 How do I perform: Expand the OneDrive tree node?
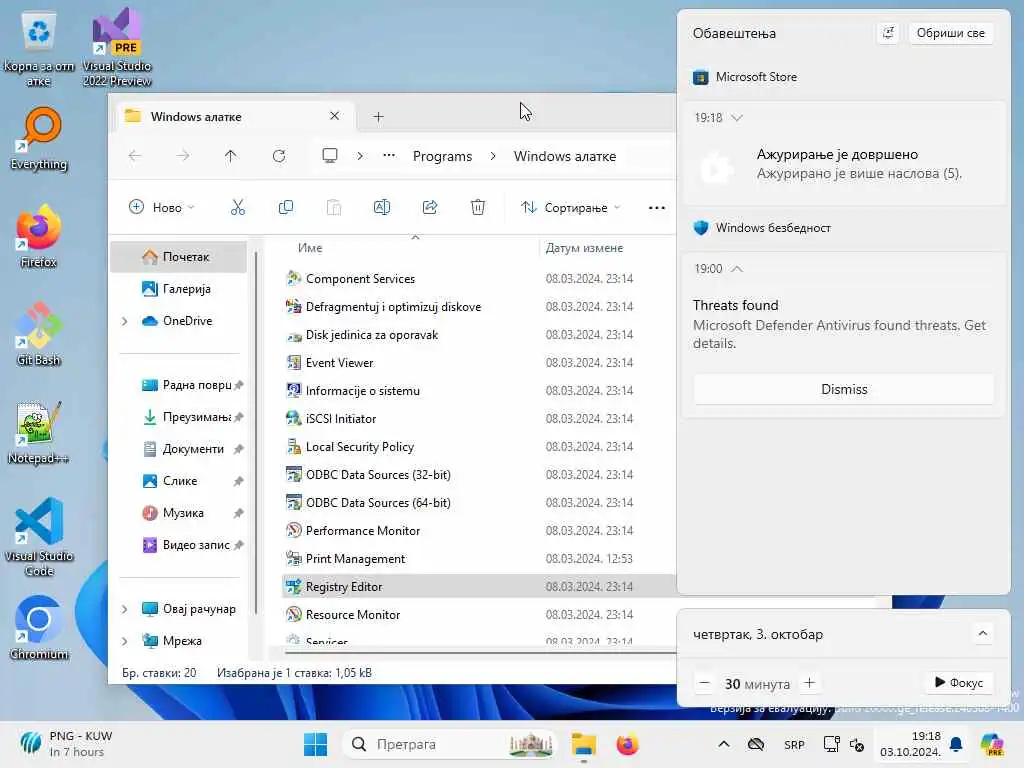click(125, 321)
